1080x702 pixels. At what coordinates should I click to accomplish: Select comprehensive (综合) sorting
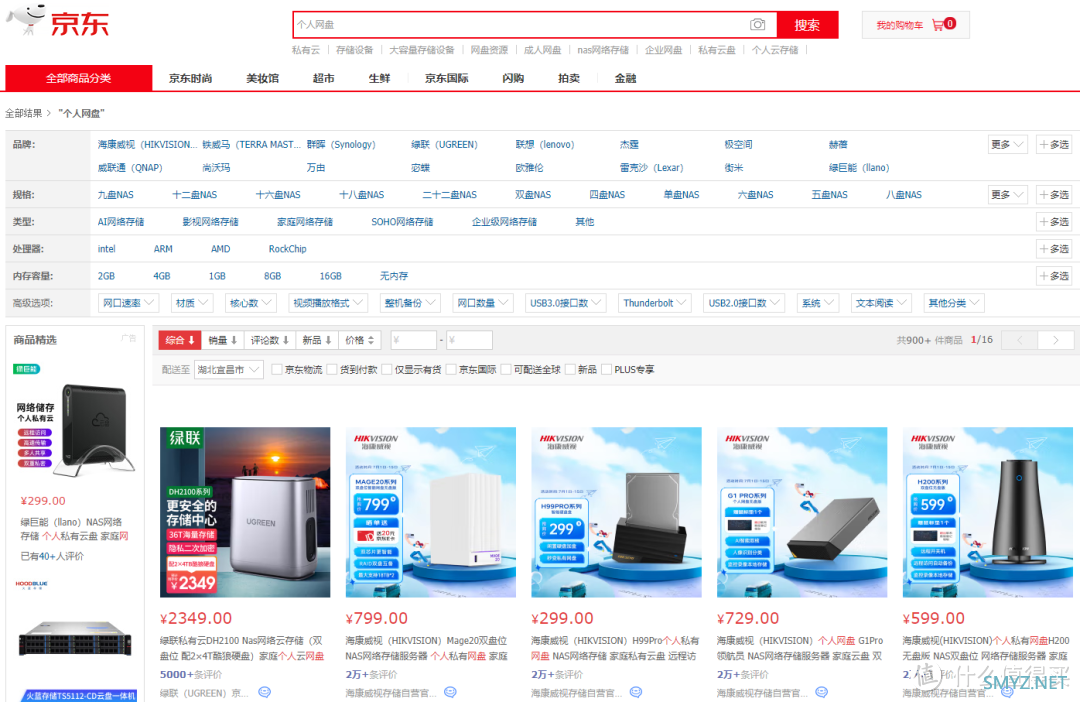(180, 340)
